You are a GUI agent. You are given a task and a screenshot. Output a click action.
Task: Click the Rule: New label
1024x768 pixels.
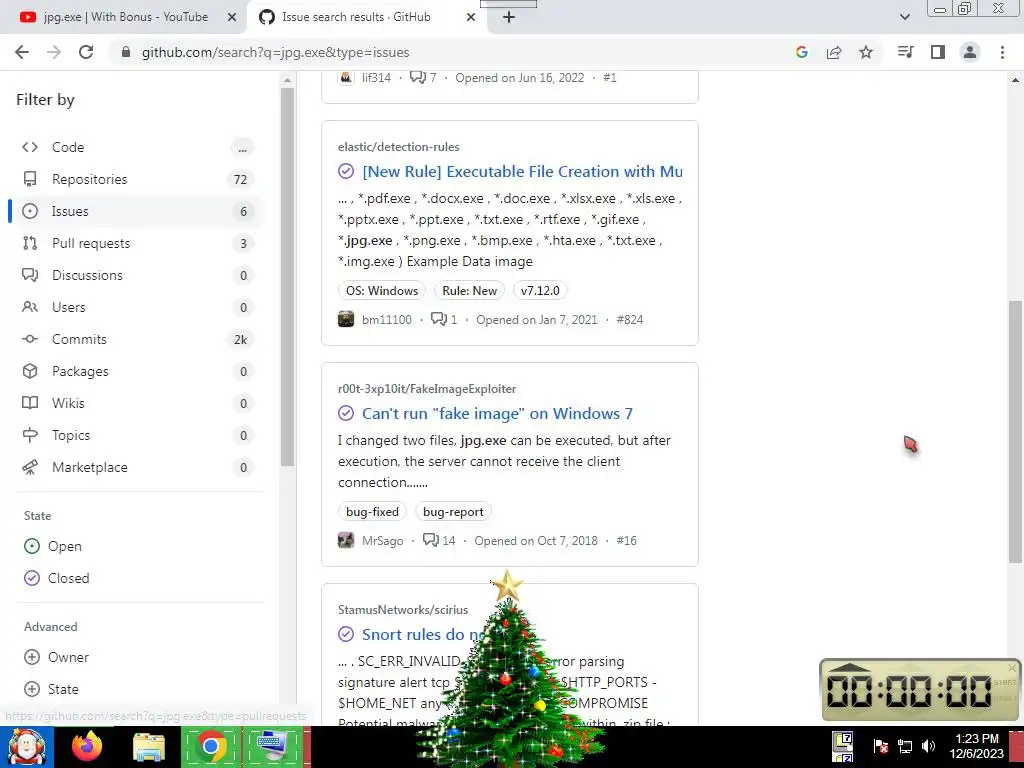470,291
